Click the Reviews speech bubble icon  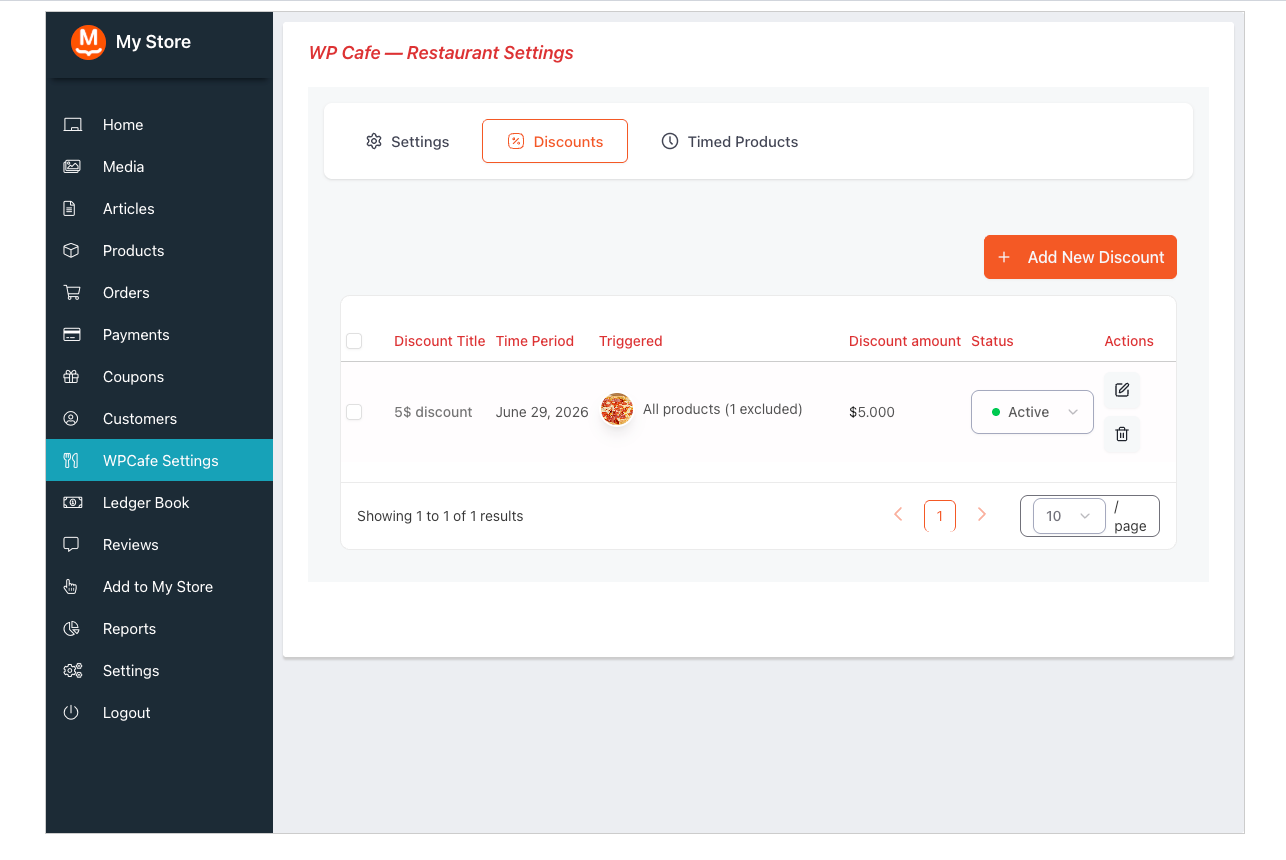pyautogui.click(x=71, y=545)
